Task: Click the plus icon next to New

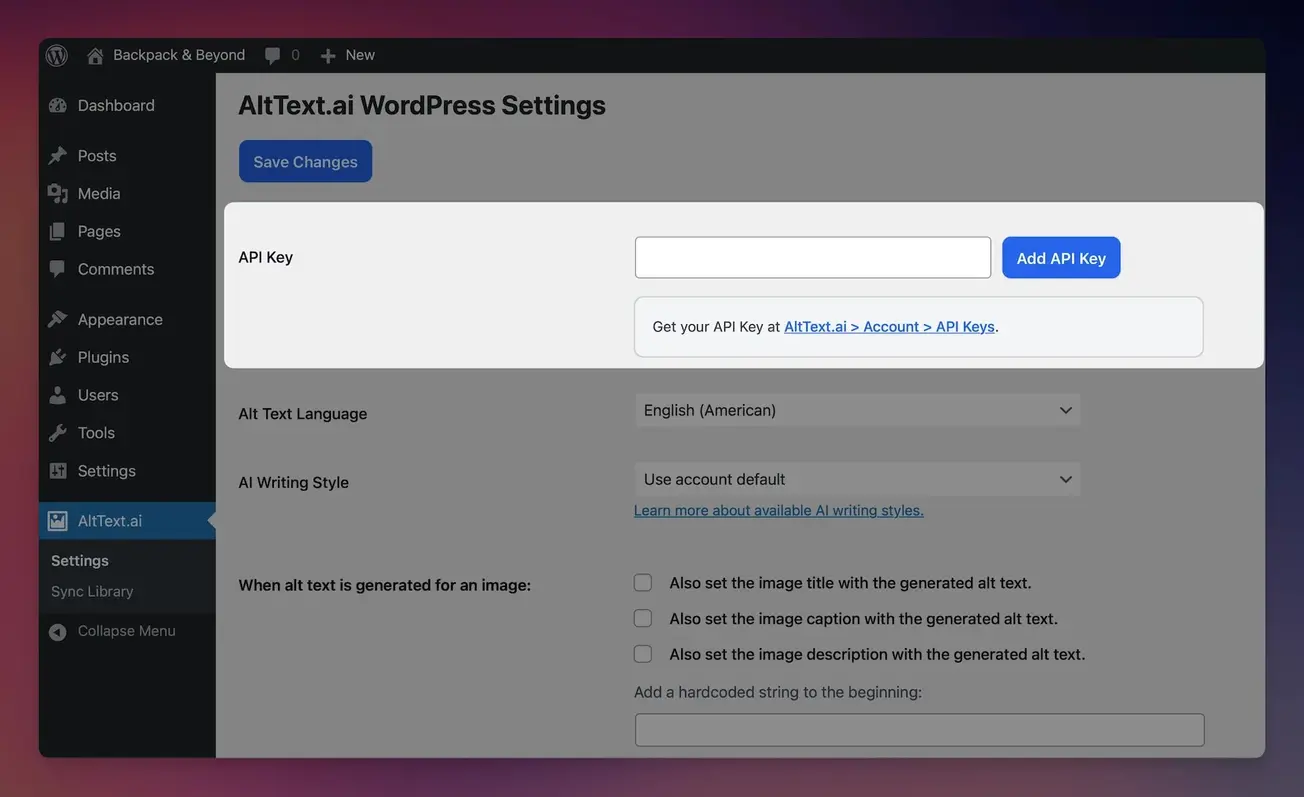Action: 328,56
